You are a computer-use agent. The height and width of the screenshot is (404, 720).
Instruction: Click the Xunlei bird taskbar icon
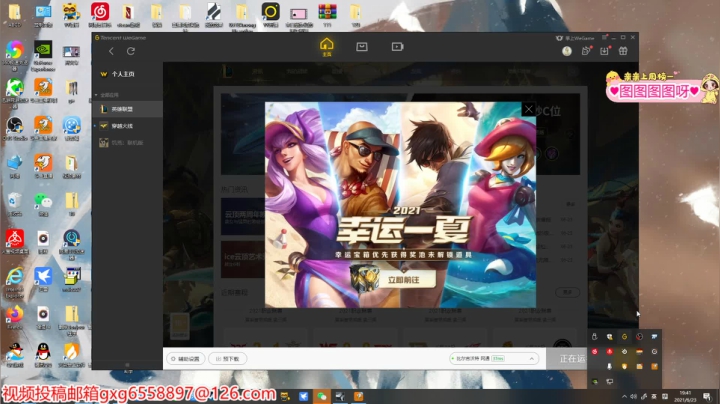303,396
